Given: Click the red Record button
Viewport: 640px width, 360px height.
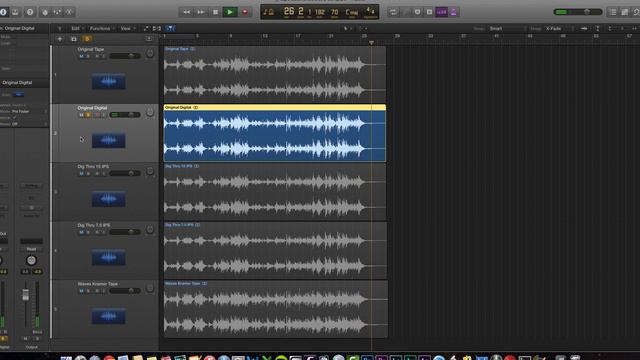Looking at the screenshot, I should pos(245,12).
